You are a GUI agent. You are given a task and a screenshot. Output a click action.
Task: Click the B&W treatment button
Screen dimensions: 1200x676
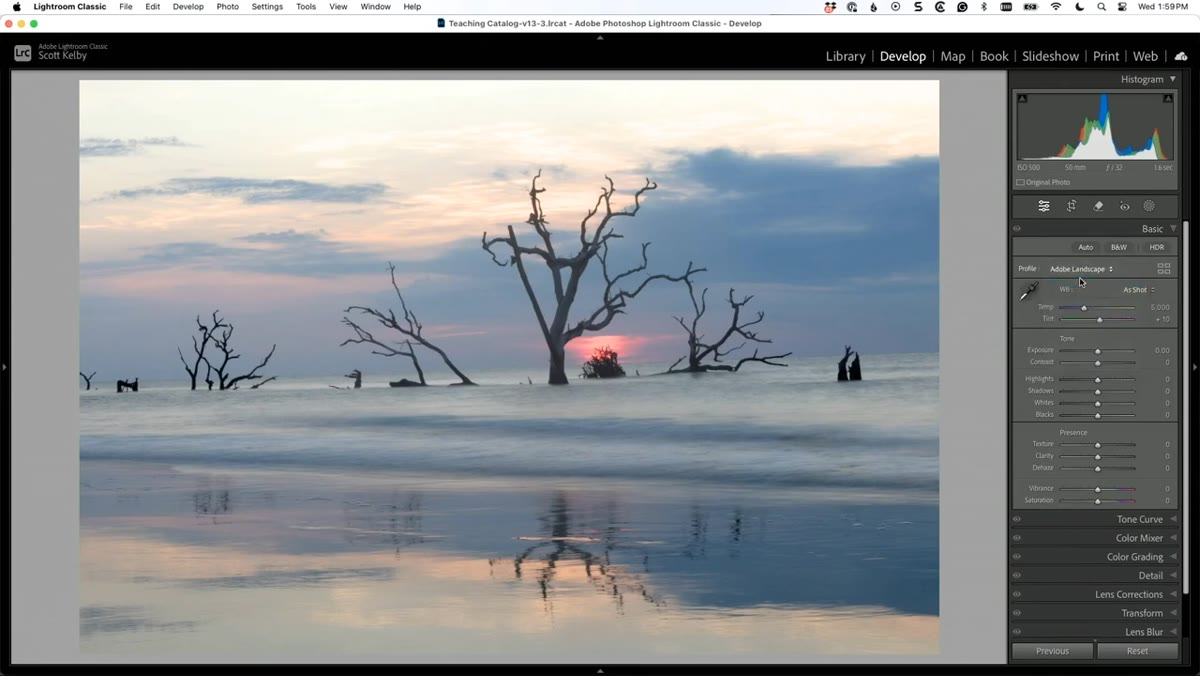pyautogui.click(x=1119, y=247)
